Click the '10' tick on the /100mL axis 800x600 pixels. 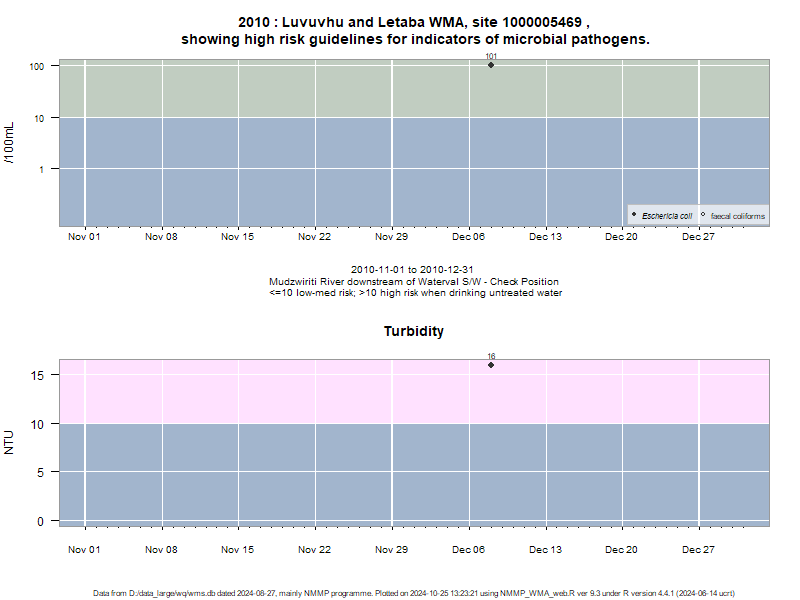(x=39, y=118)
